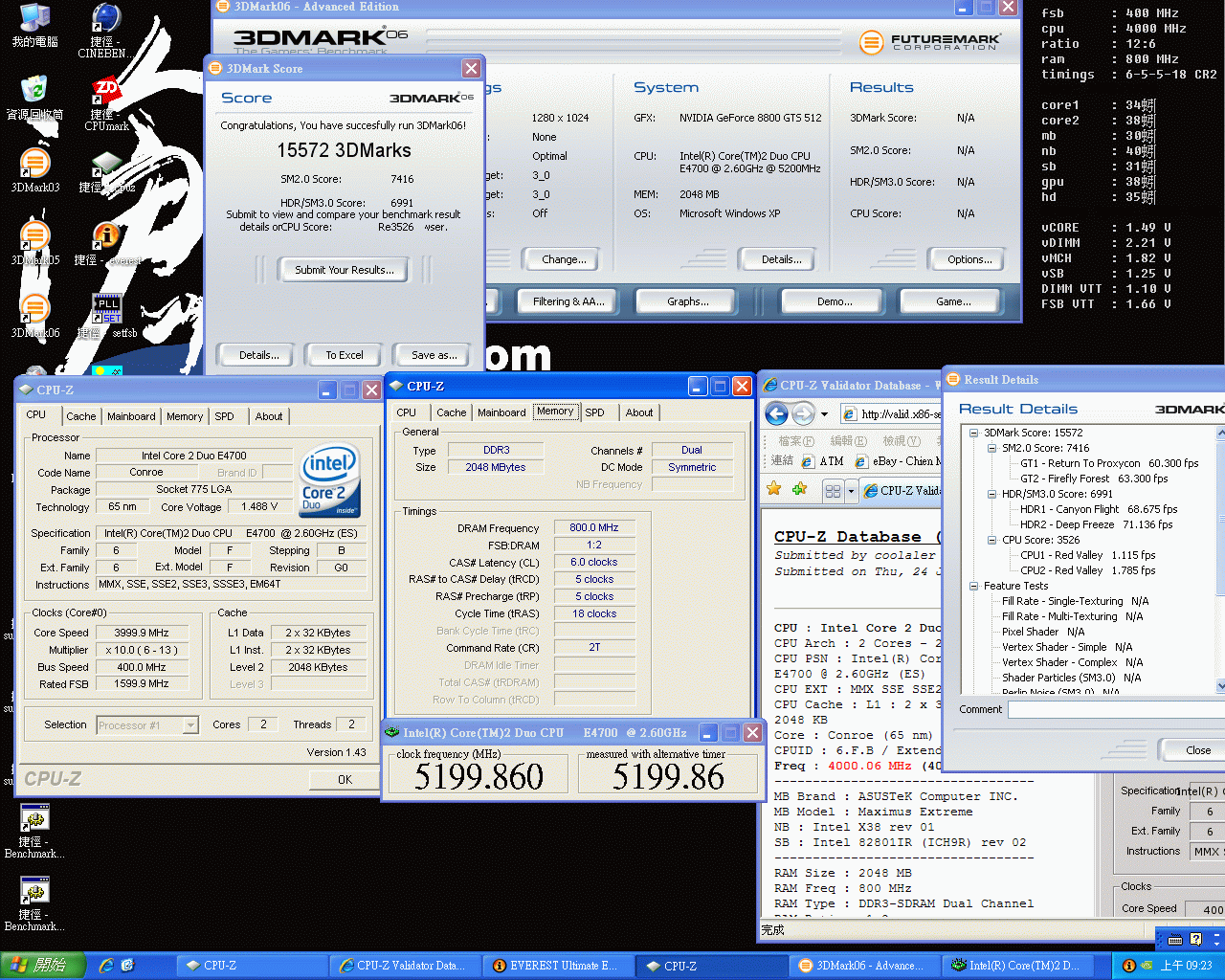
Task: Click the Favorites star icon in browser
Action: [774, 489]
